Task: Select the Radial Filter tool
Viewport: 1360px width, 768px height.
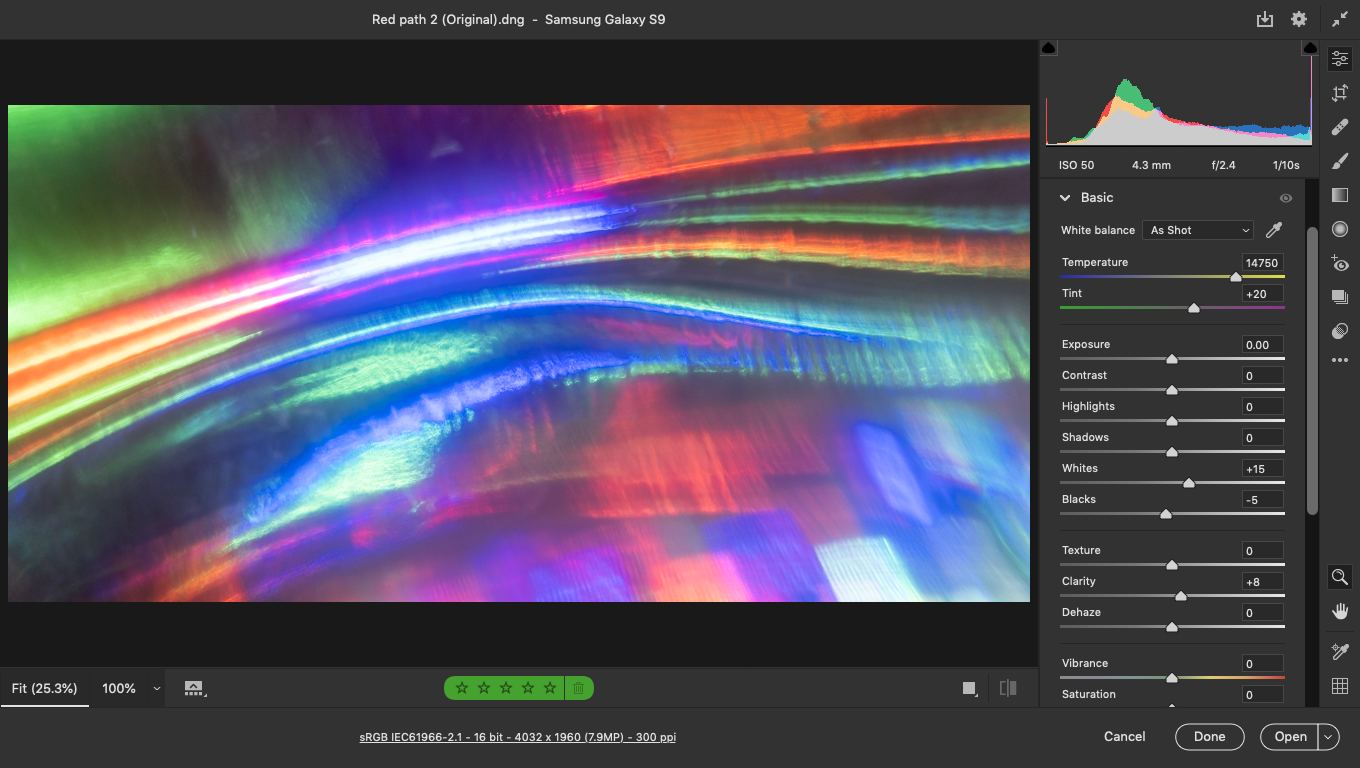Action: coord(1340,229)
